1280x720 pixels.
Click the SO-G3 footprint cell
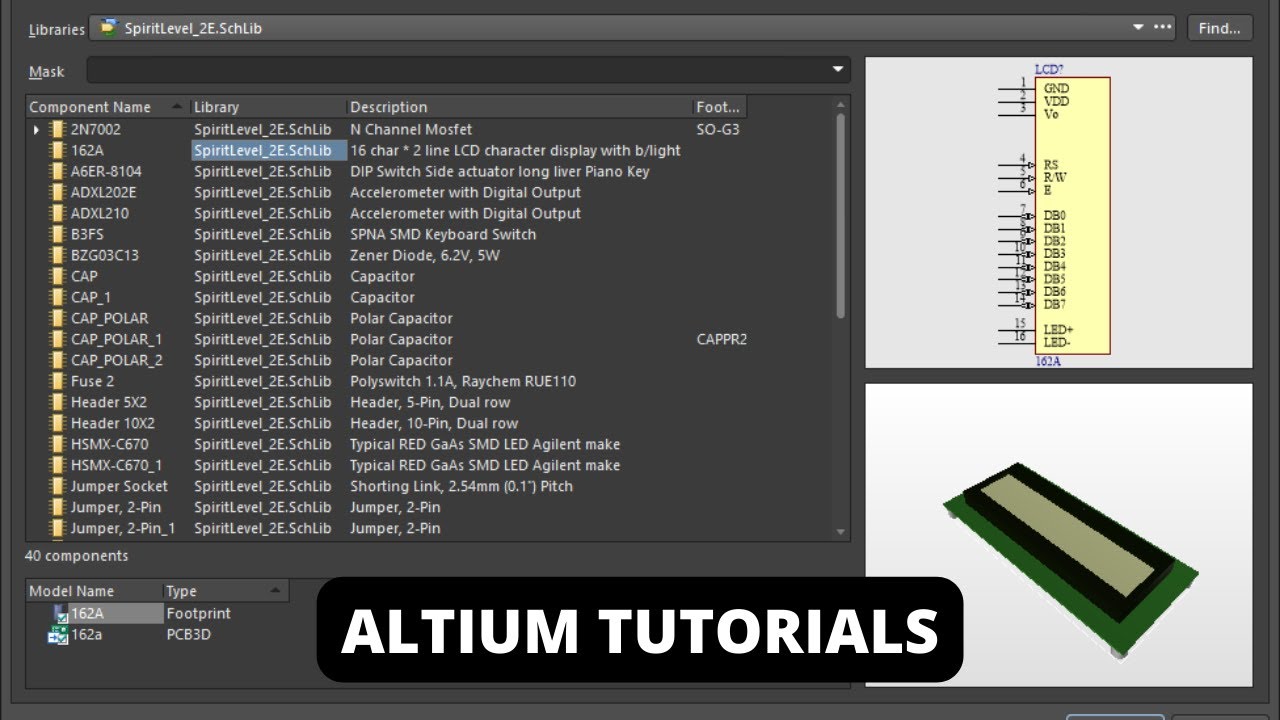click(x=718, y=129)
